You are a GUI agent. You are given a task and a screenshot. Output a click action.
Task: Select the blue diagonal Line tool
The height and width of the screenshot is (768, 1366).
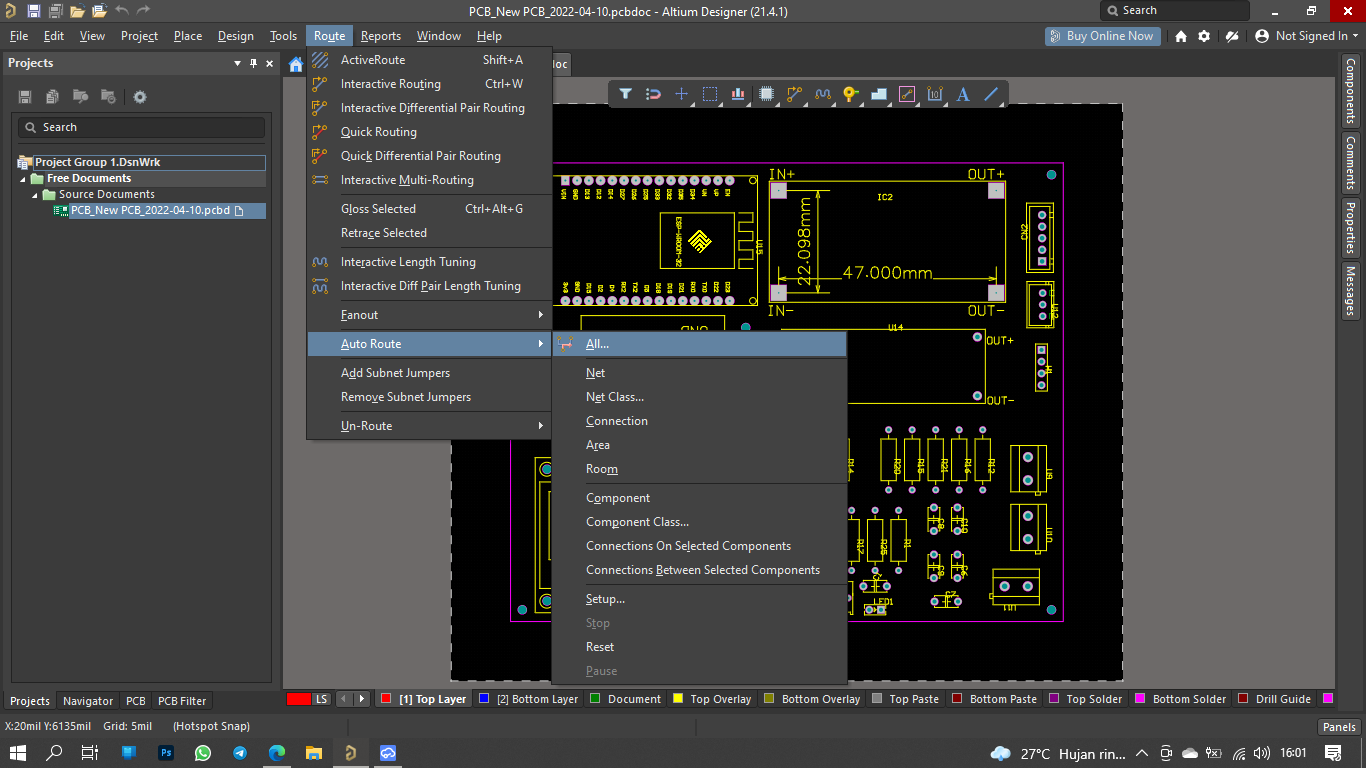pos(991,94)
